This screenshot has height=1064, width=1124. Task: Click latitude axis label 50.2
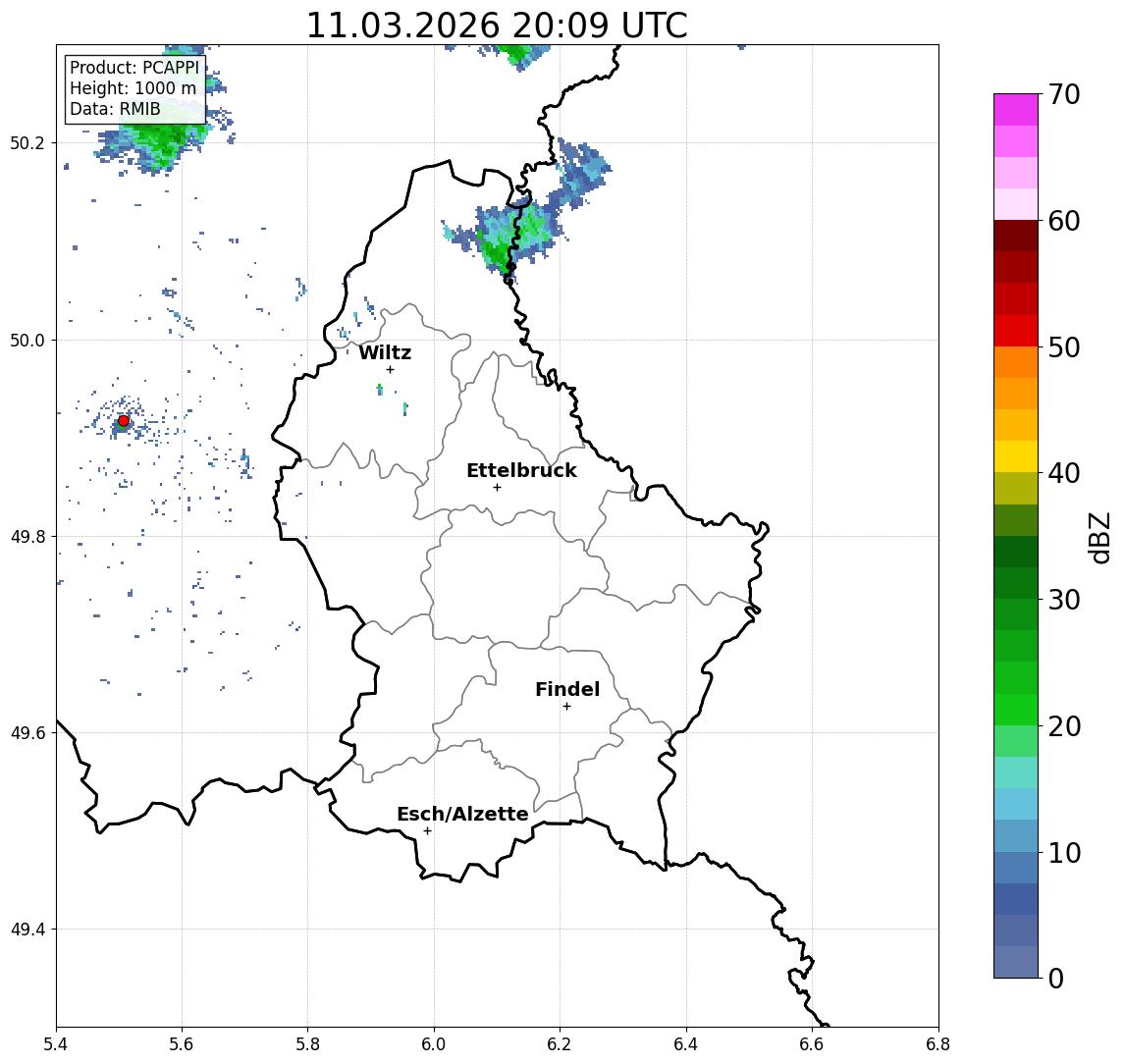pos(27,142)
